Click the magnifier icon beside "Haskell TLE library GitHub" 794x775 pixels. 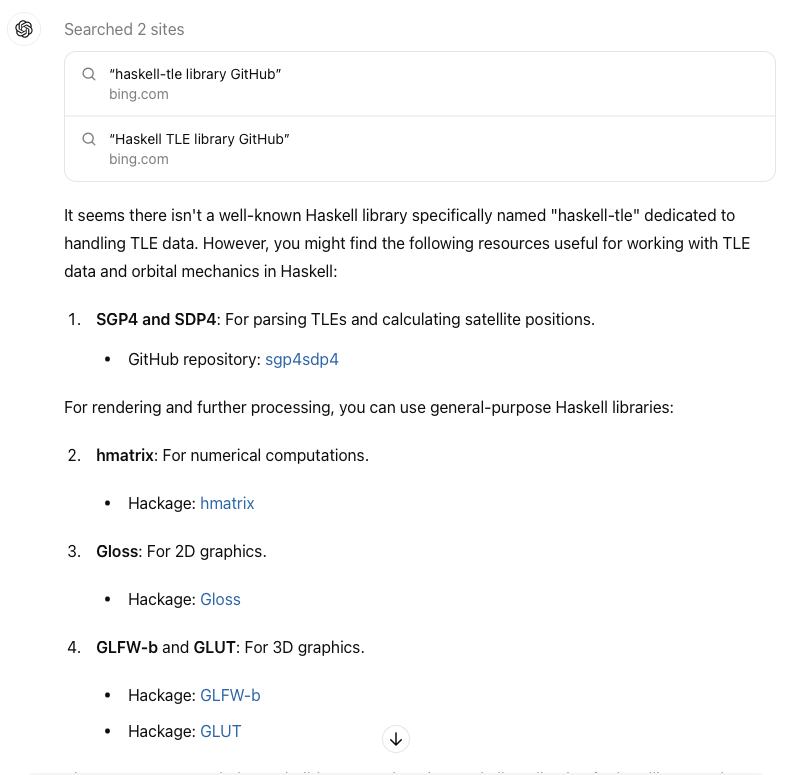pyautogui.click(x=89, y=139)
